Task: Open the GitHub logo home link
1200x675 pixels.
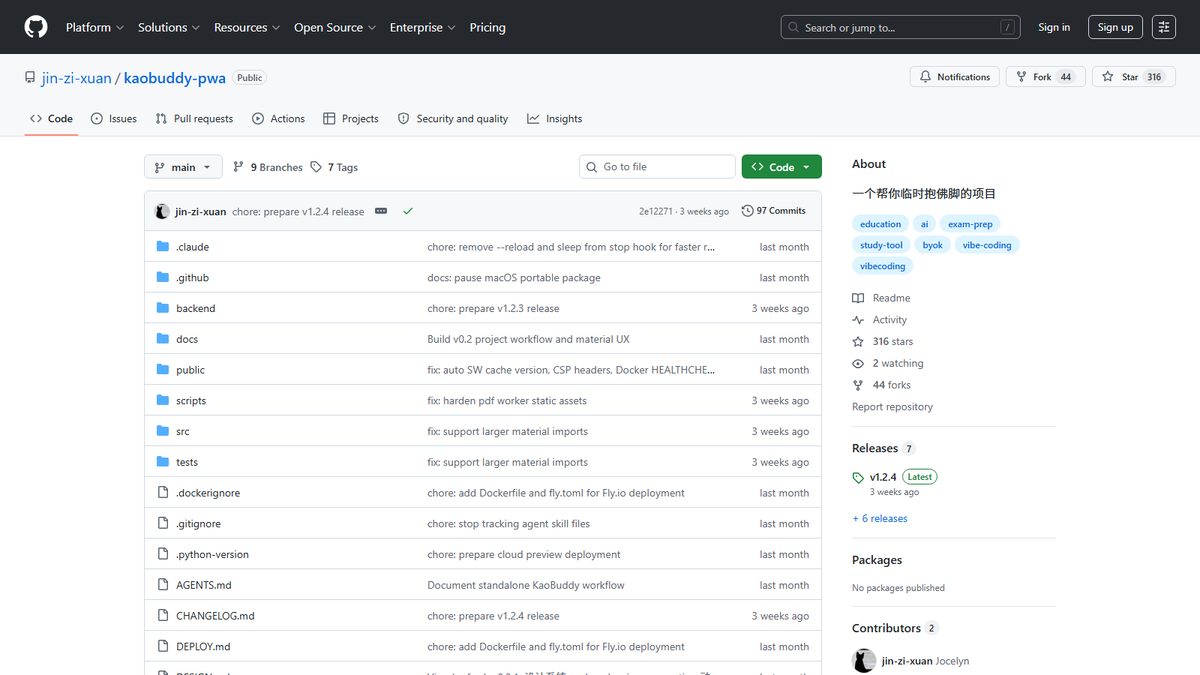Action: coord(36,27)
